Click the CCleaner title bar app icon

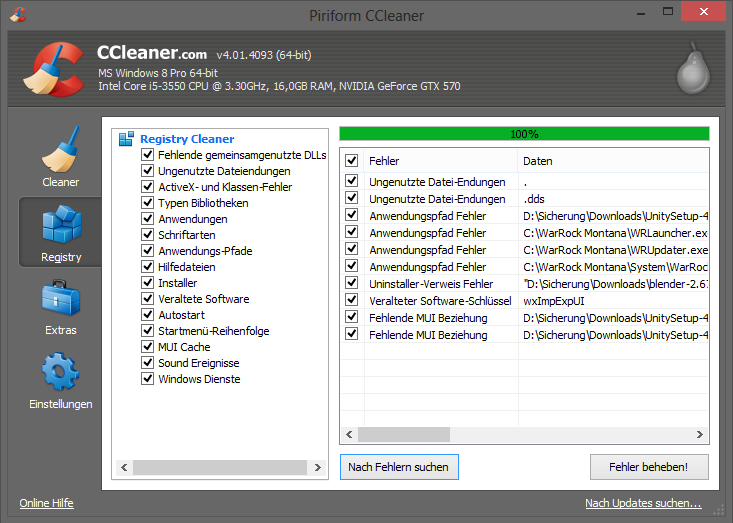(x=18, y=14)
